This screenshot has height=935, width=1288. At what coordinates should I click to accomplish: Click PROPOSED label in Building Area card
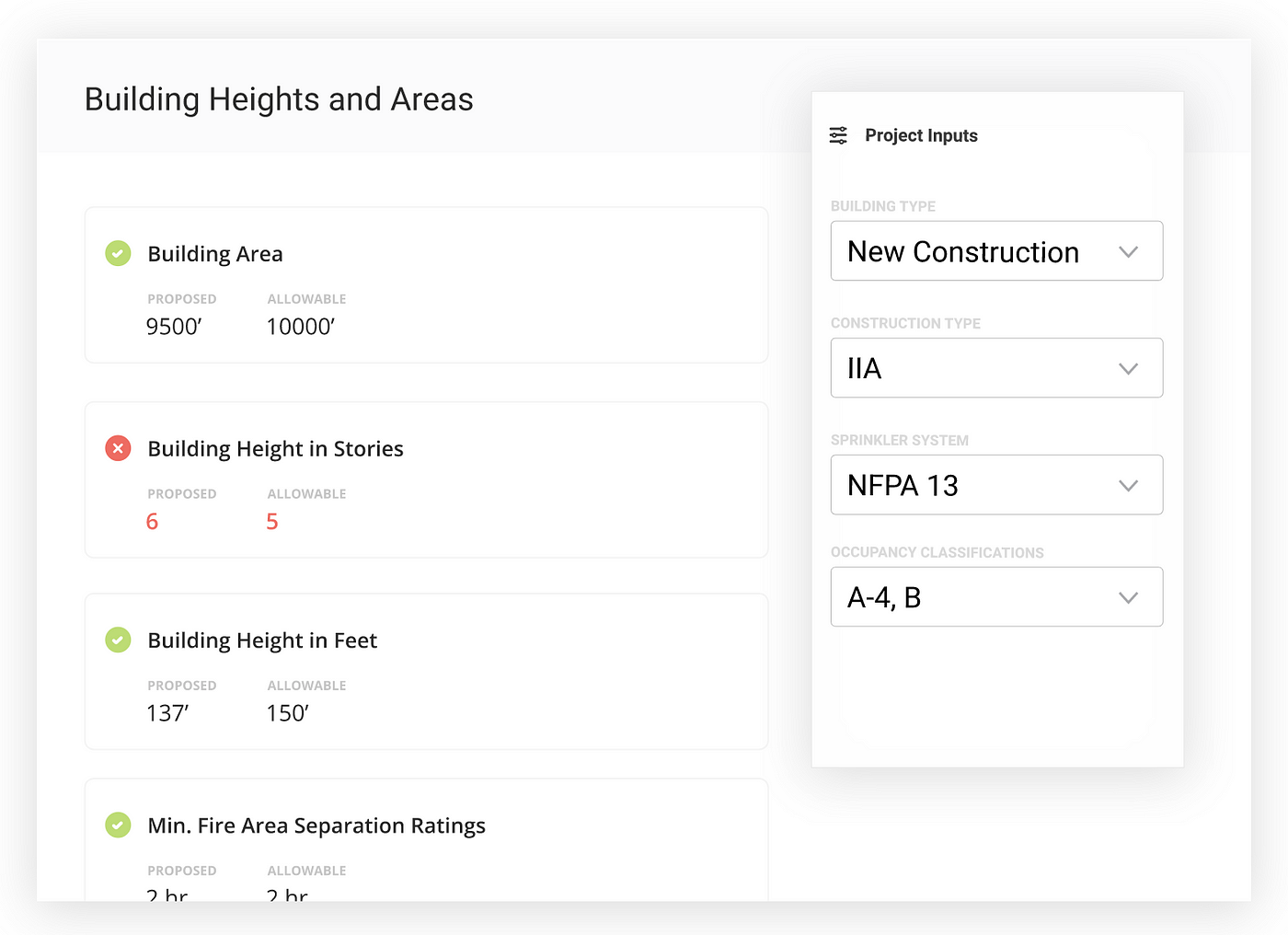click(x=182, y=299)
